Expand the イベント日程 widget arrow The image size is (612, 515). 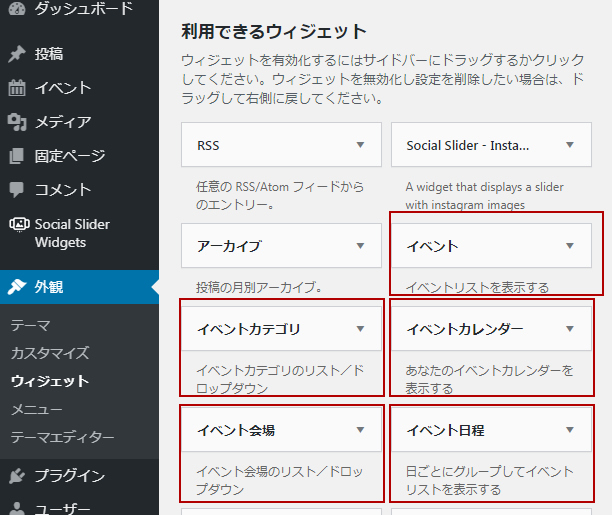(x=569, y=430)
